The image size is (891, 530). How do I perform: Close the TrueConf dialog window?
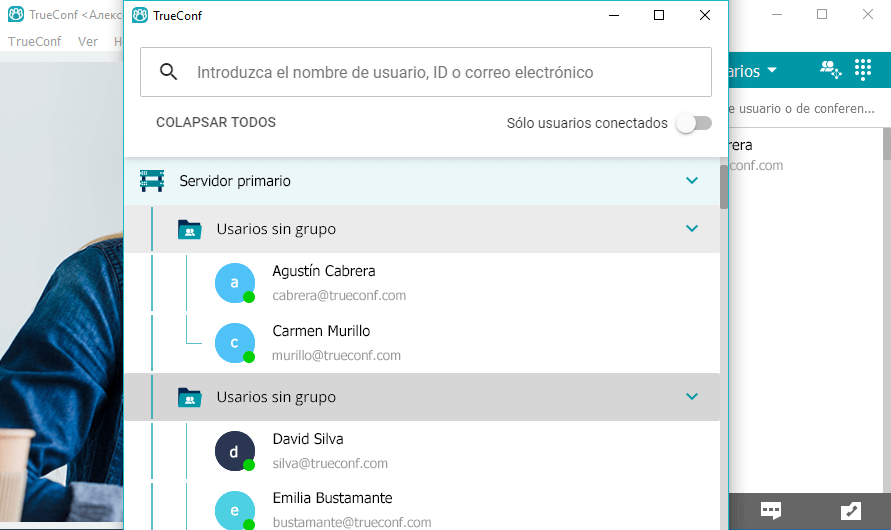pyautogui.click(x=705, y=15)
